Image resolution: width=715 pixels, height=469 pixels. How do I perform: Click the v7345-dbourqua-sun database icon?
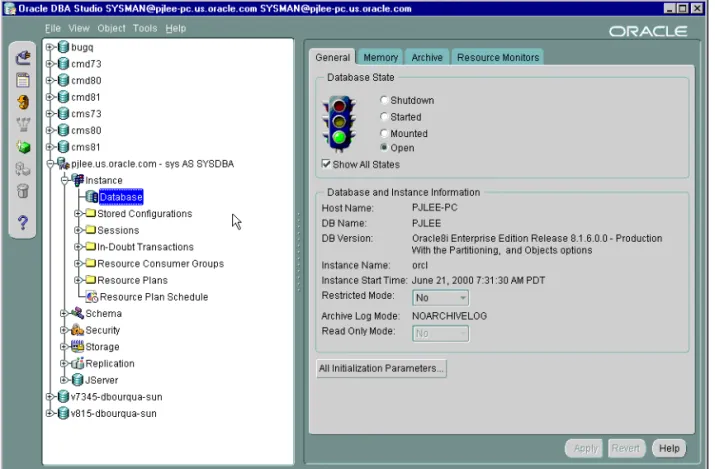point(64,397)
